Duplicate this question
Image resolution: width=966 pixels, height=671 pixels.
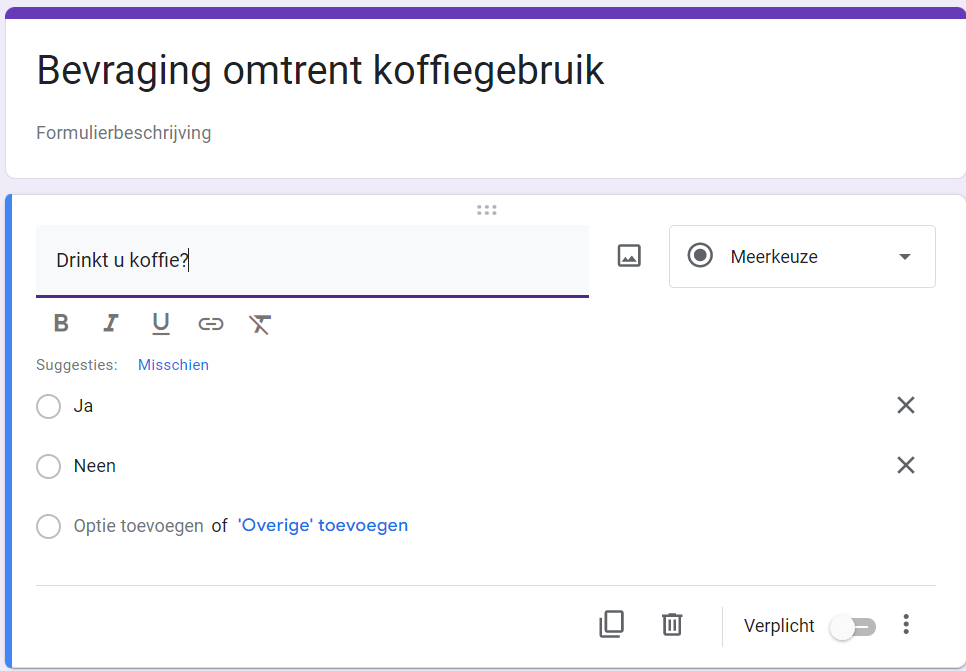611,625
